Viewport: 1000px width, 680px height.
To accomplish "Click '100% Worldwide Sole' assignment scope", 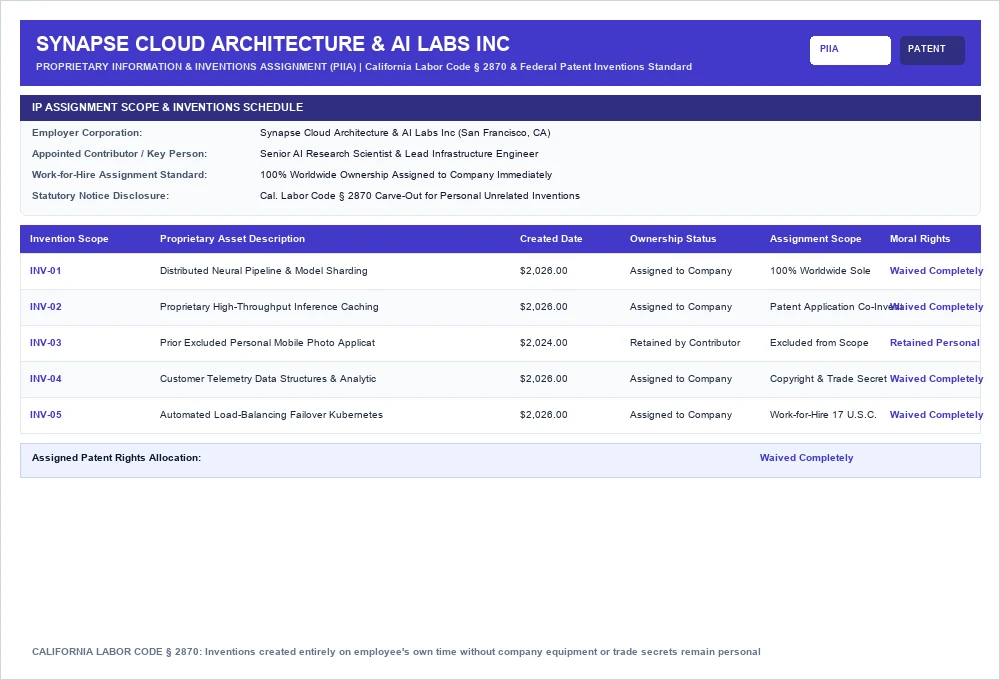I will [x=820, y=270].
